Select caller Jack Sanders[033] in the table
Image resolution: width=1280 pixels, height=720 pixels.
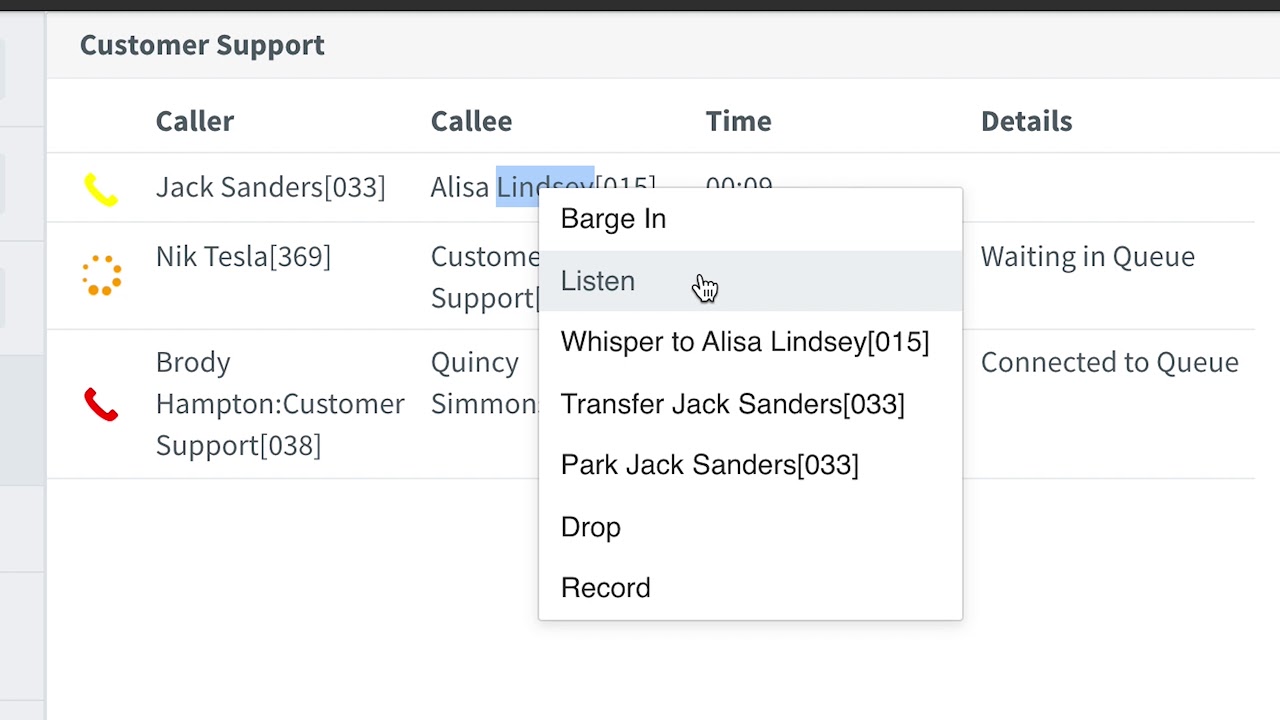tap(270, 187)
